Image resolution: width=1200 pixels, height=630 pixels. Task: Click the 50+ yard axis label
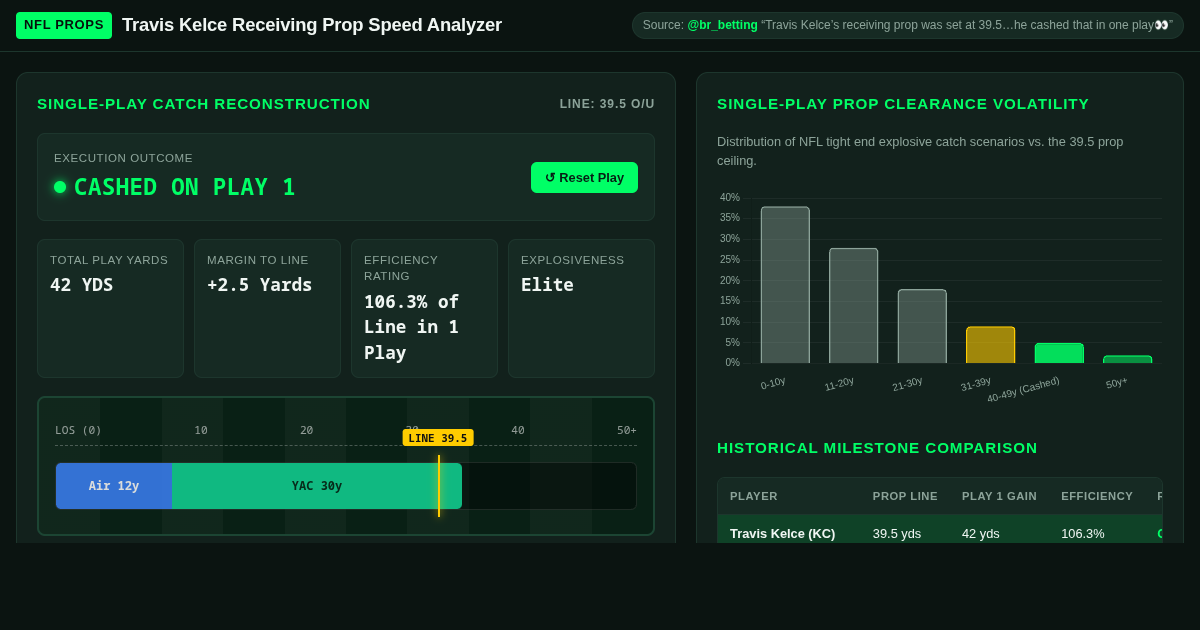click(627, 431)
